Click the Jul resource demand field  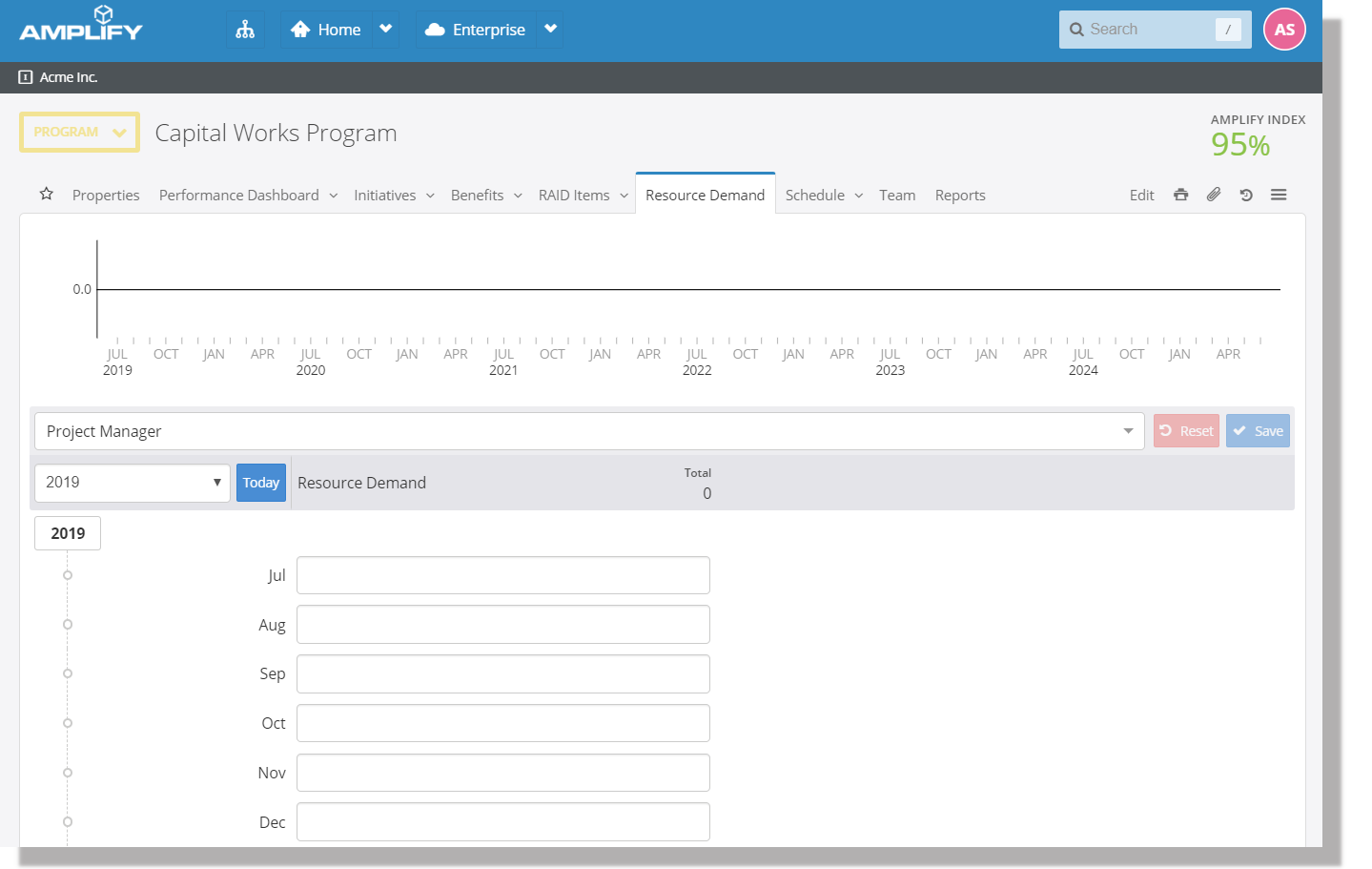tap(502, 575)
